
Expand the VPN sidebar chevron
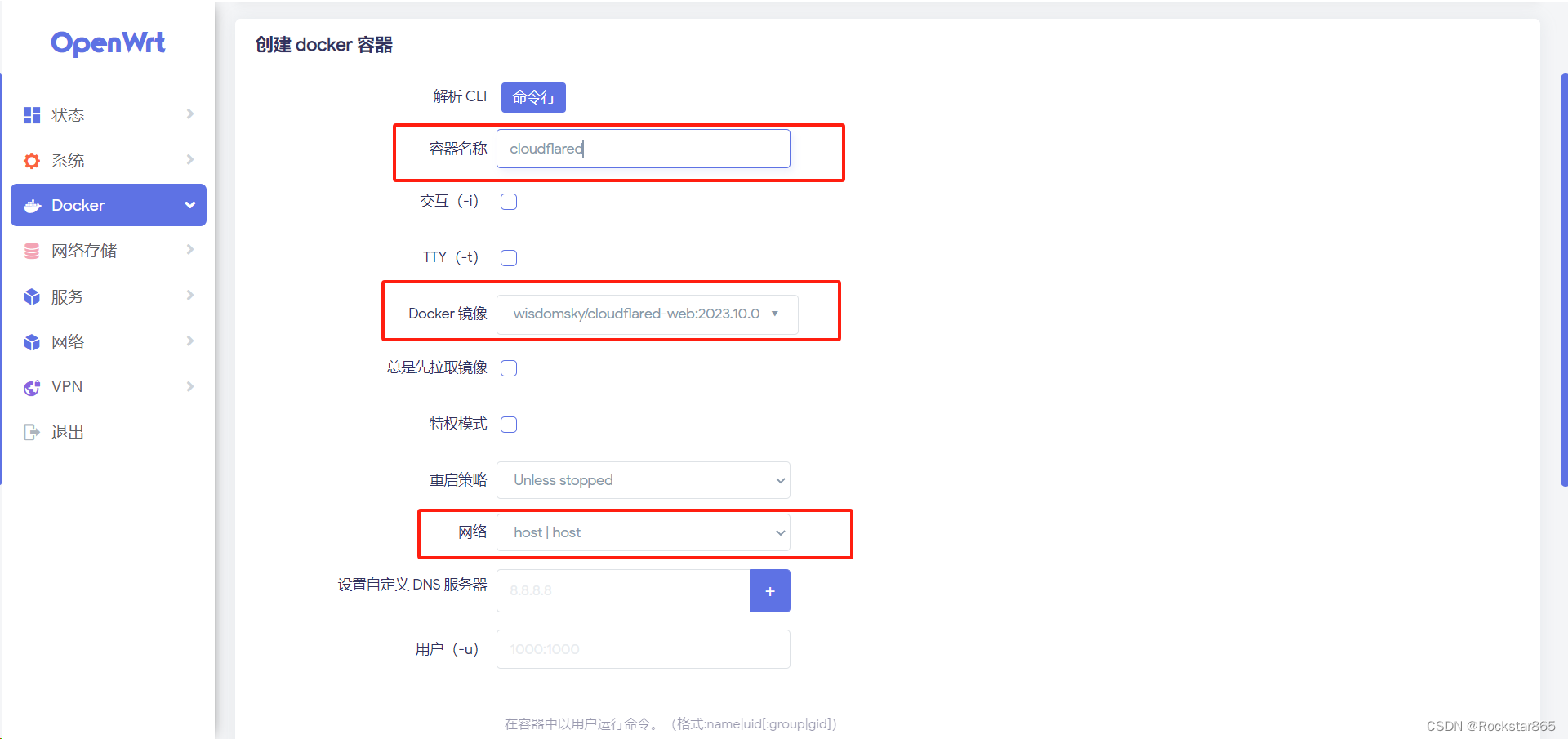point(189,386)
